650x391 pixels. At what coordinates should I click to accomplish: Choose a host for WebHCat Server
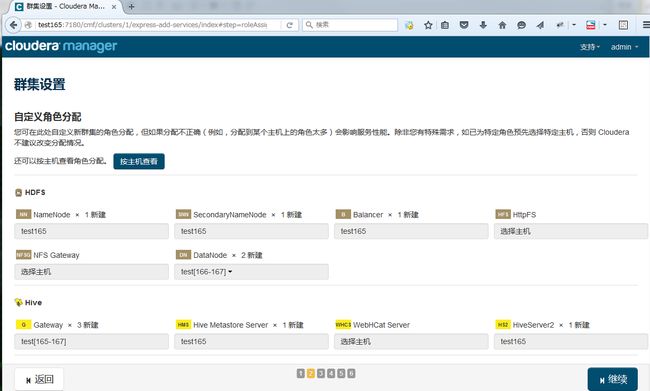(x=411, y=341)
